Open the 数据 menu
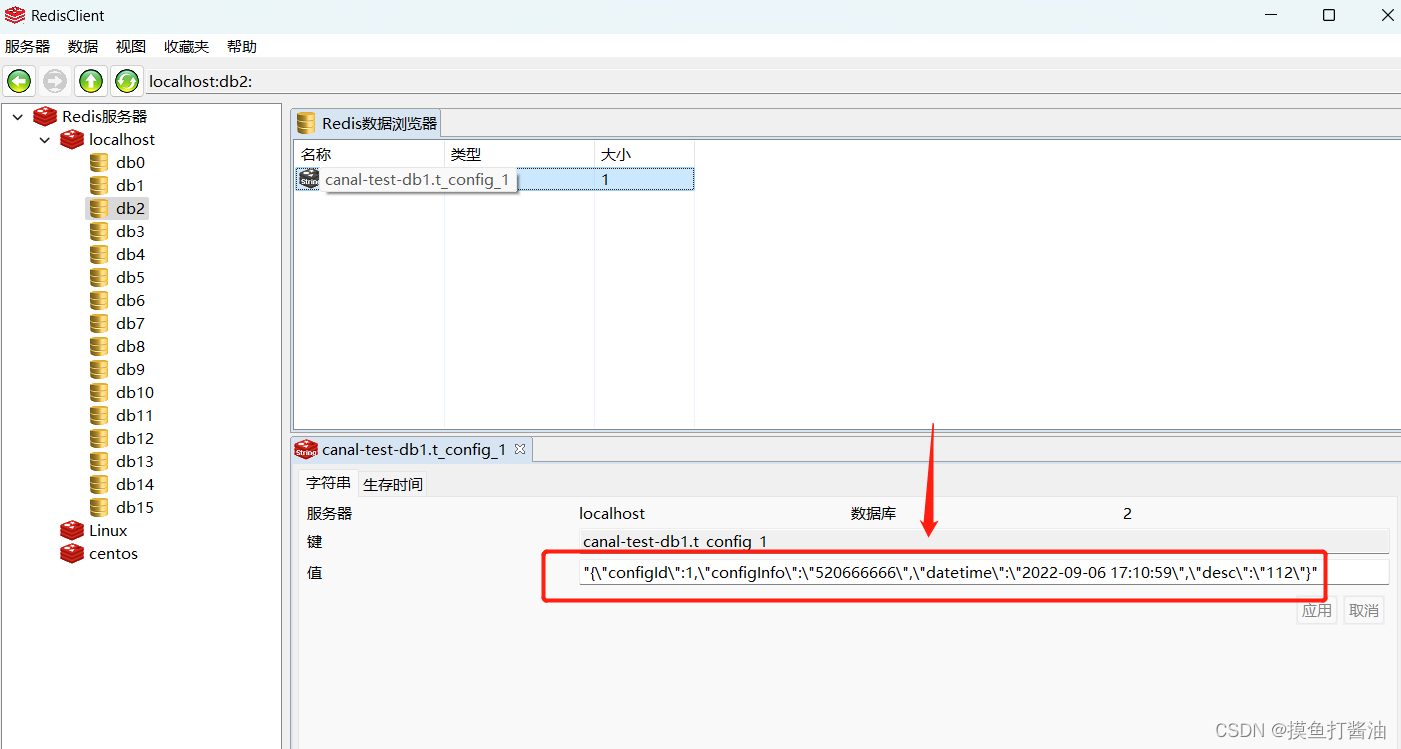The height and width of the screenshot is (749, 1401). pyautogui.click(x=83, y=47)
